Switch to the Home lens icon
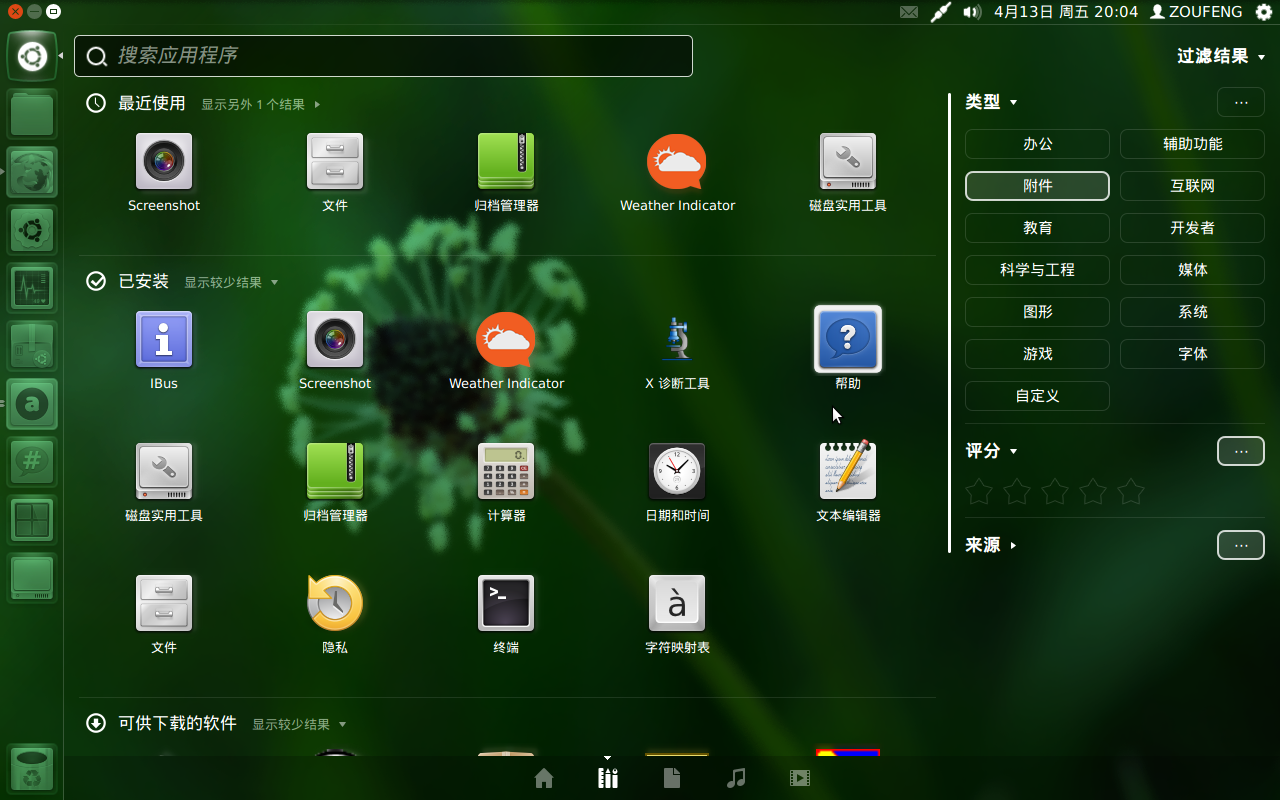Screen dimensions: 1280x800 pos(544,778)
